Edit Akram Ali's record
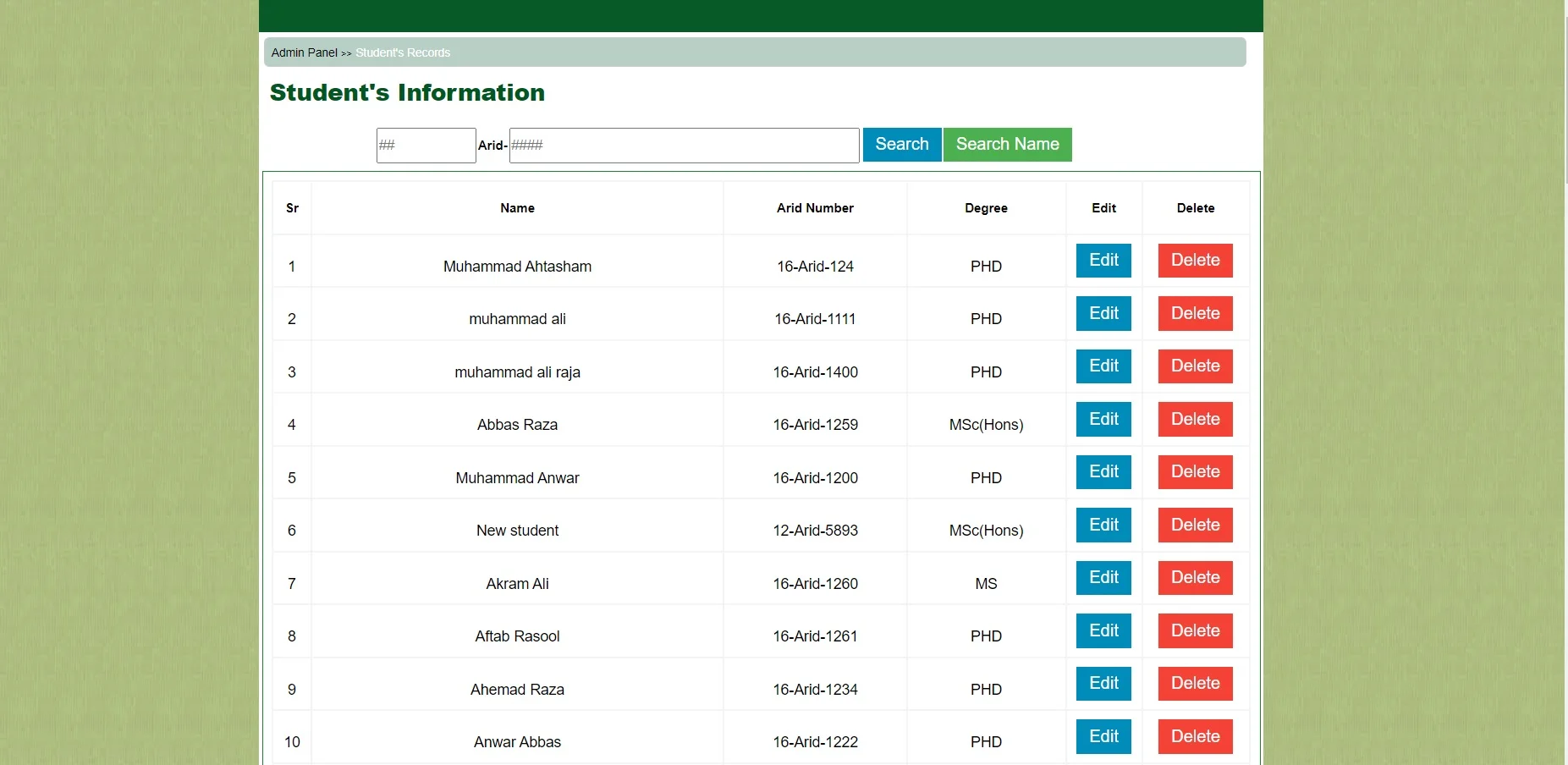This screenshot has width=1568, height=765. pos(1103,578)
